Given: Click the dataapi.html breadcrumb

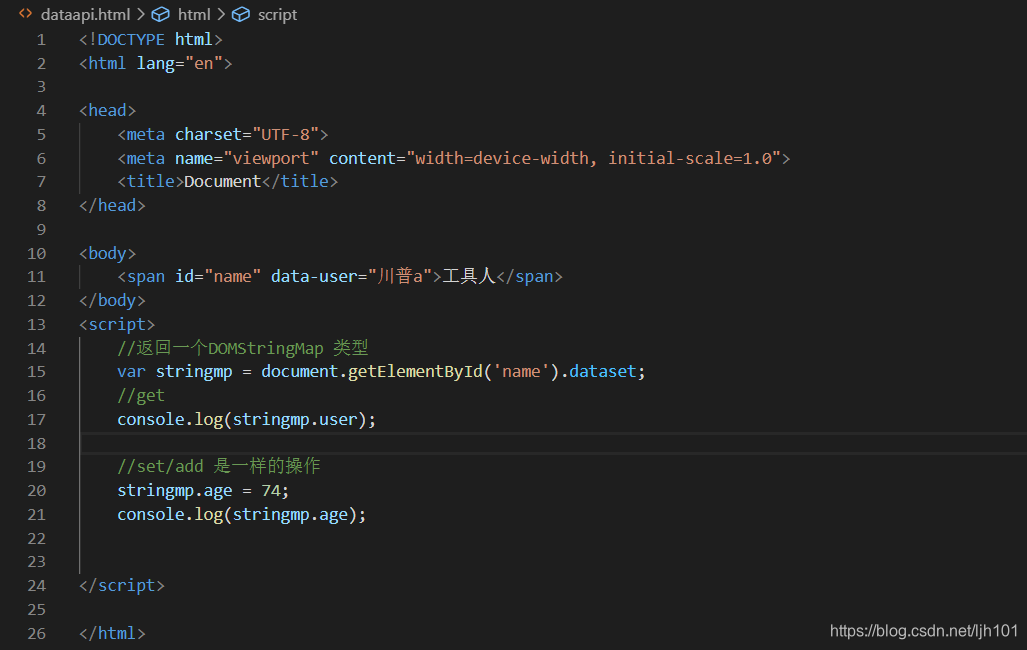Looking at the screenshot, I should [85, 14].
